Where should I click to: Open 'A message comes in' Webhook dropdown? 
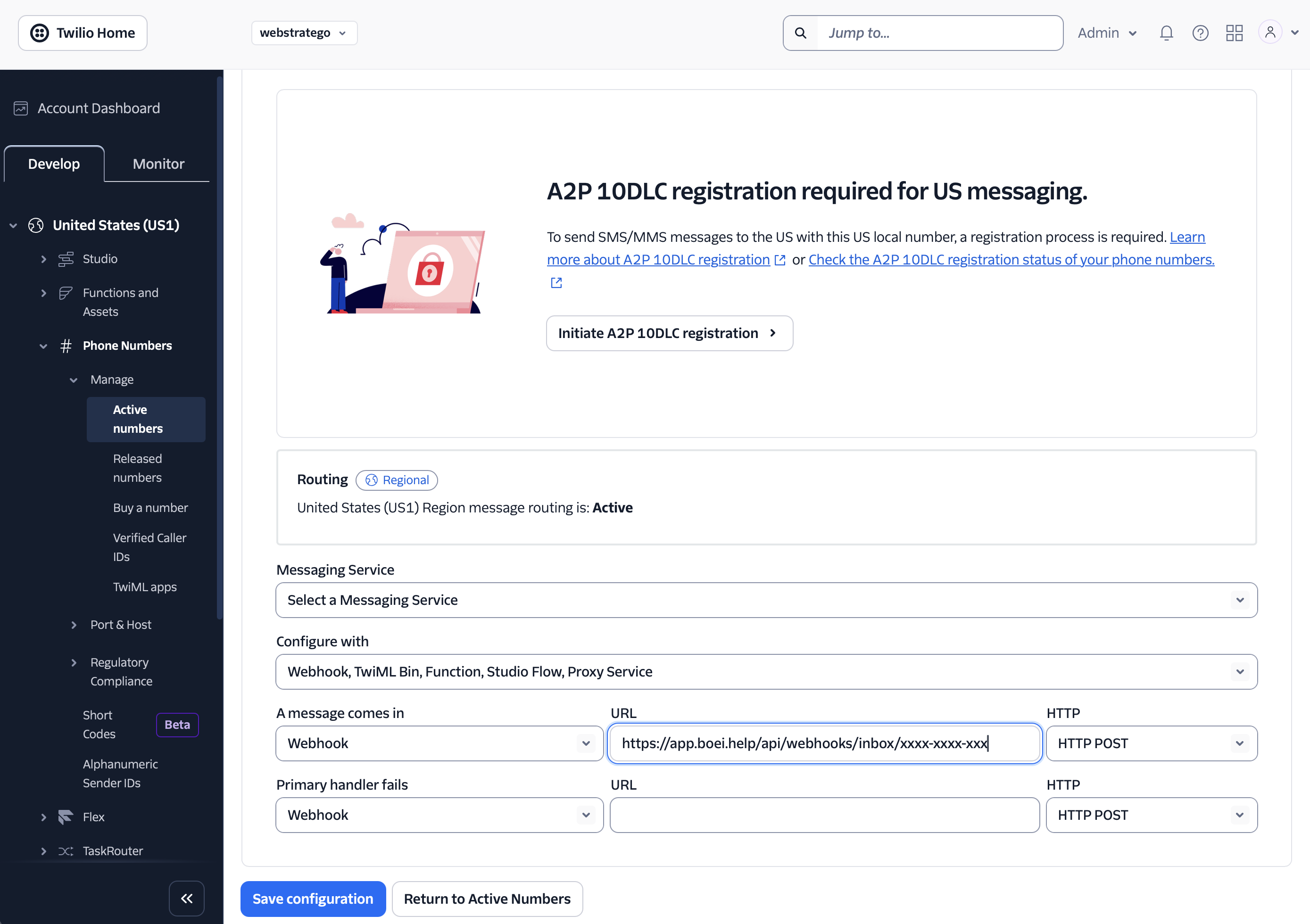439,743
